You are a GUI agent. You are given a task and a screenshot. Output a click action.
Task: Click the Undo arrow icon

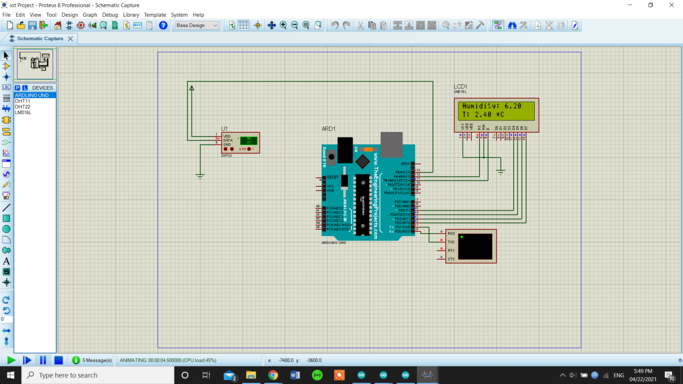click(x=335, y=26)
